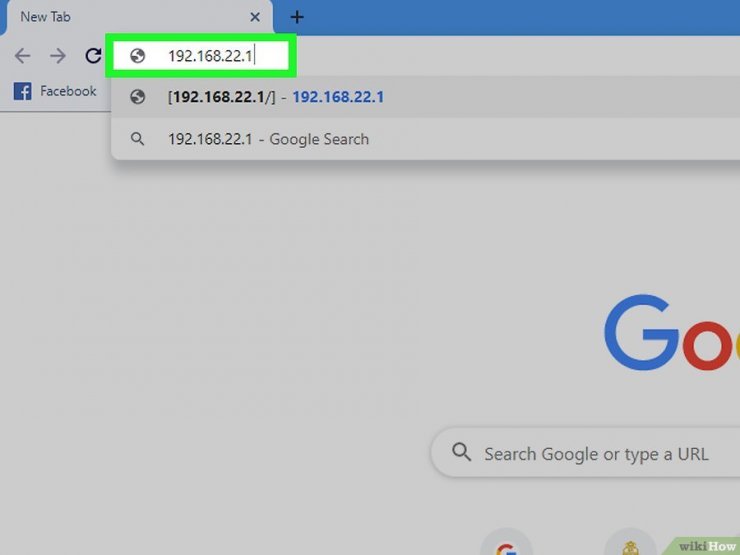Click the blue 192.168.22.1 link text
The height and width of the screenshot is (555, 740).
click(338, 97)
